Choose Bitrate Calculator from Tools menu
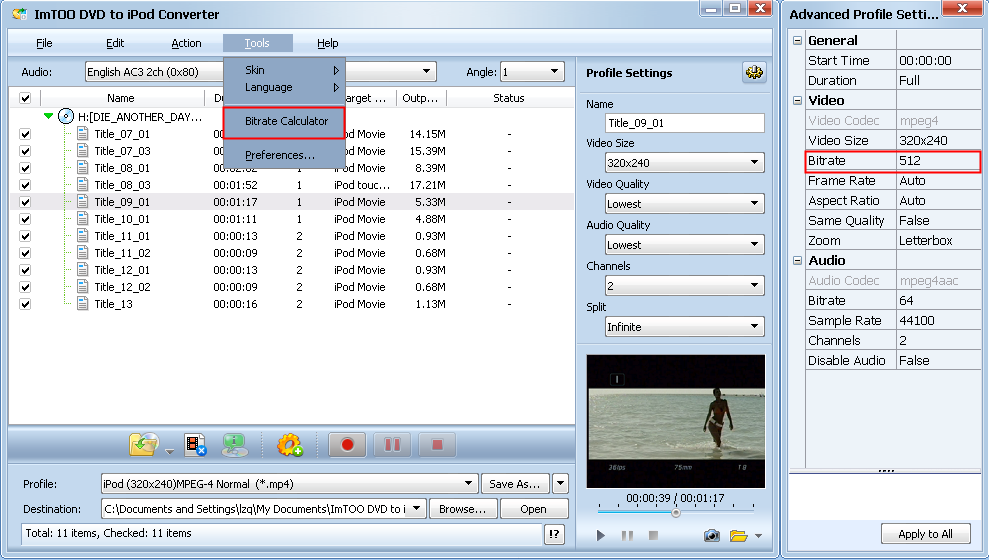The image size is (989, 560). [x=284, y=122]
